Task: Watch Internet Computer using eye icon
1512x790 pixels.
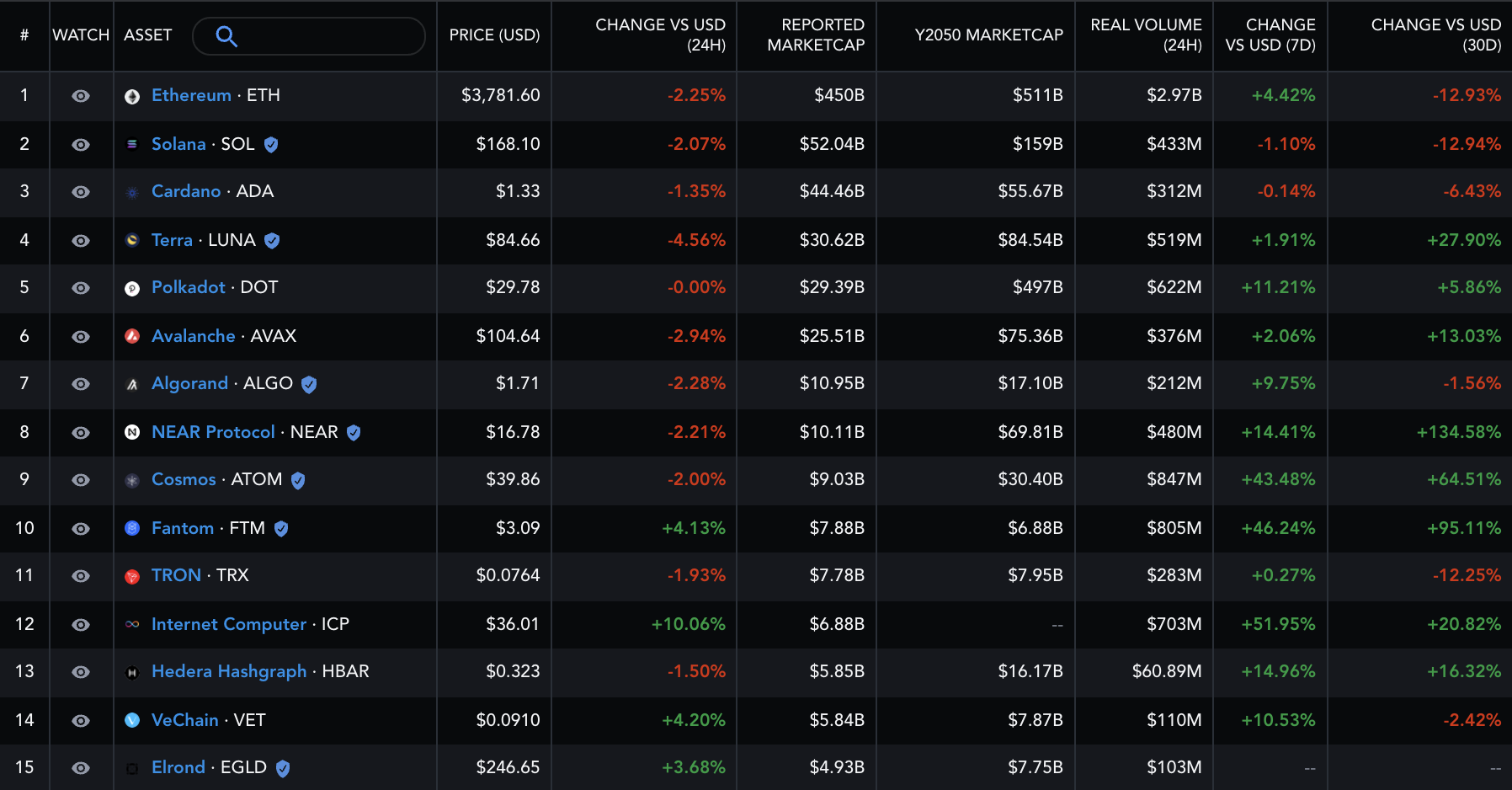Action: 81,625
